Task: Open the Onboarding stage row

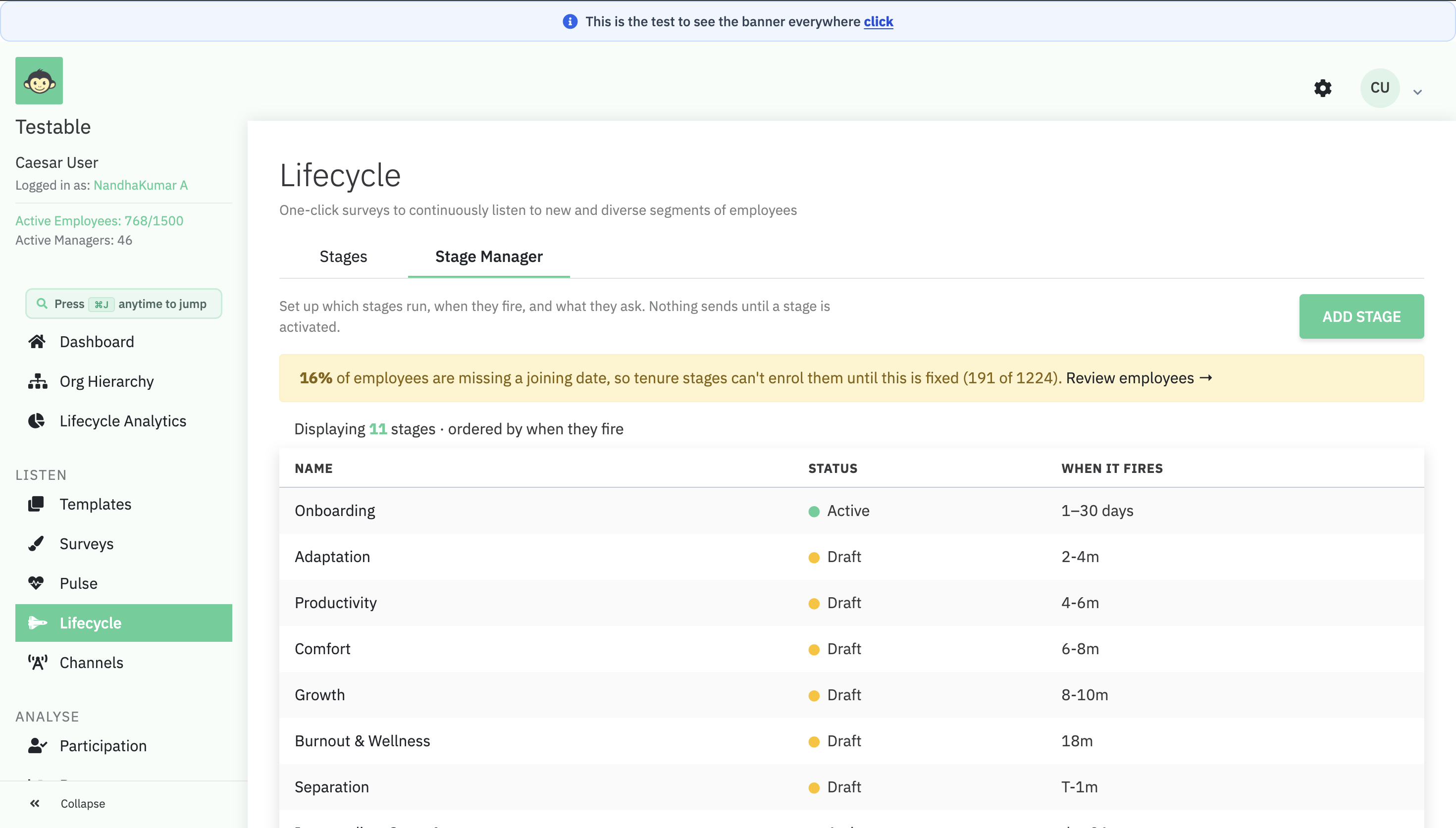Action: pos(851,511)
